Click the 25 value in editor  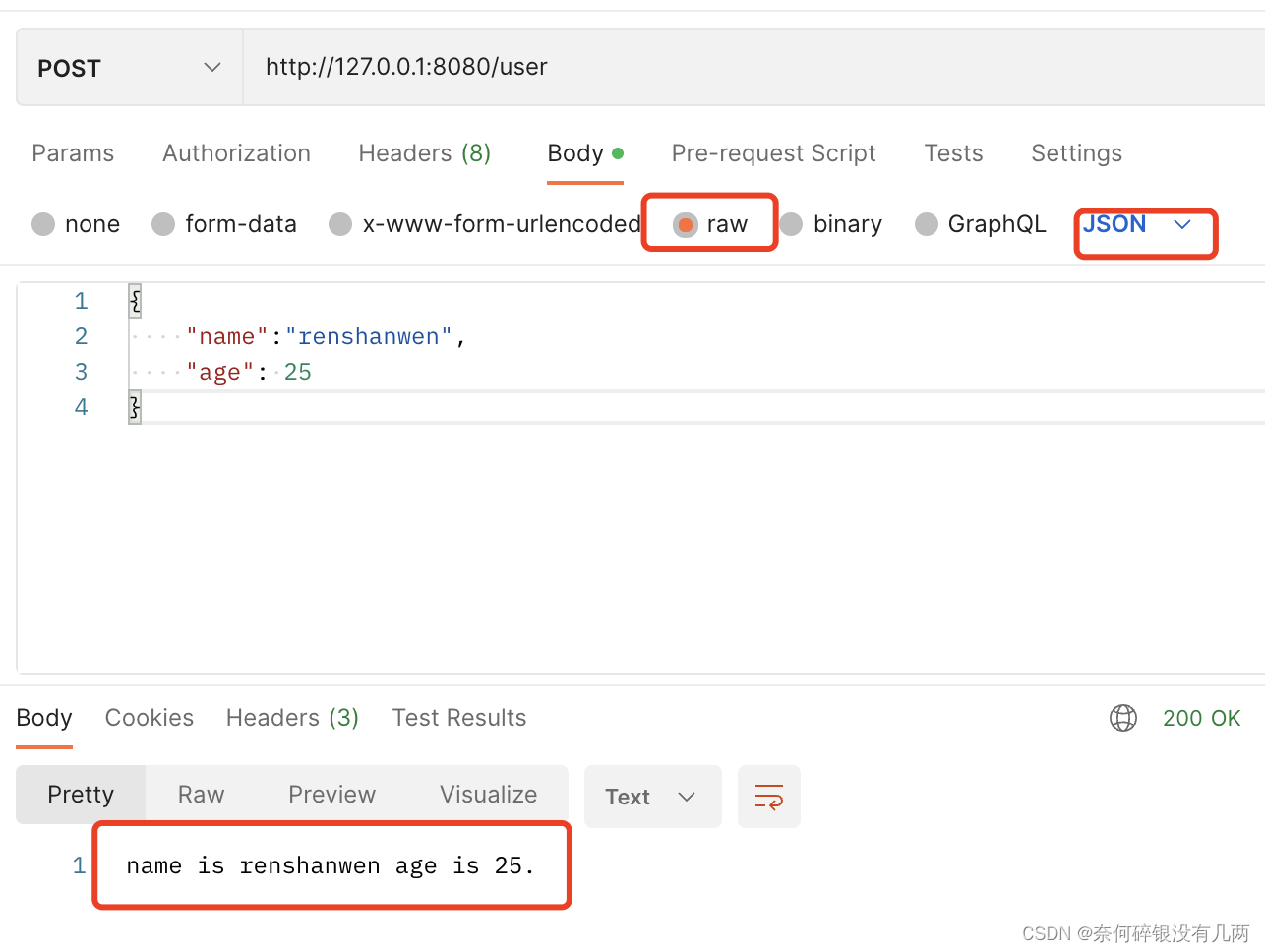298,372
